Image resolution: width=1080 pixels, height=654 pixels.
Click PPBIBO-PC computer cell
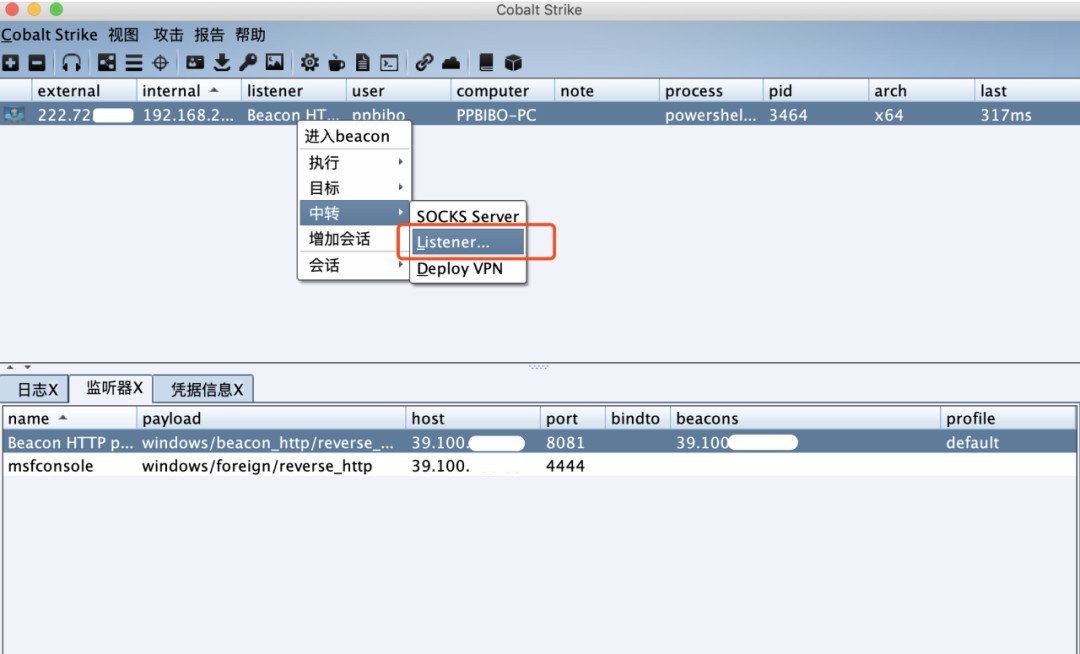click(x=502, y=115)
